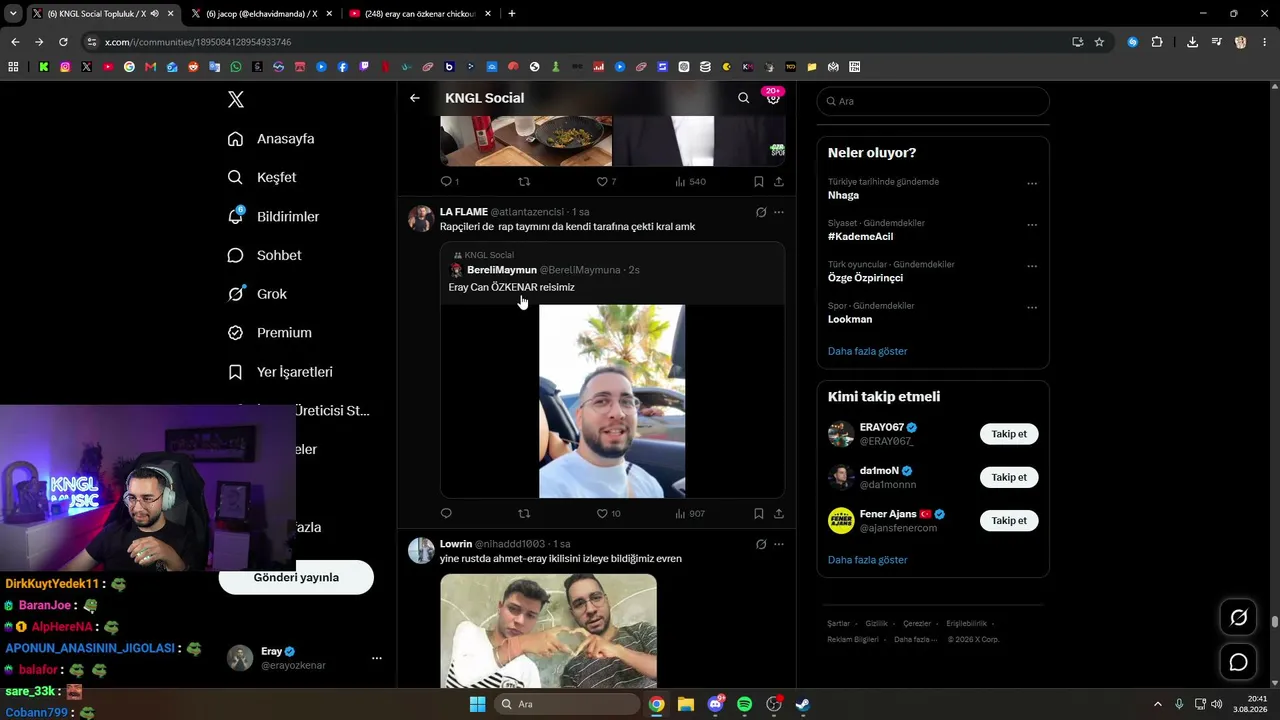Open options for Lookman trend

tap(1032, 307)
